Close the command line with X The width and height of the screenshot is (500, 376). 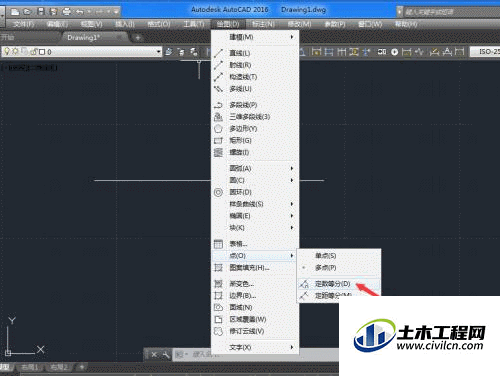click(x=154, y=355)
